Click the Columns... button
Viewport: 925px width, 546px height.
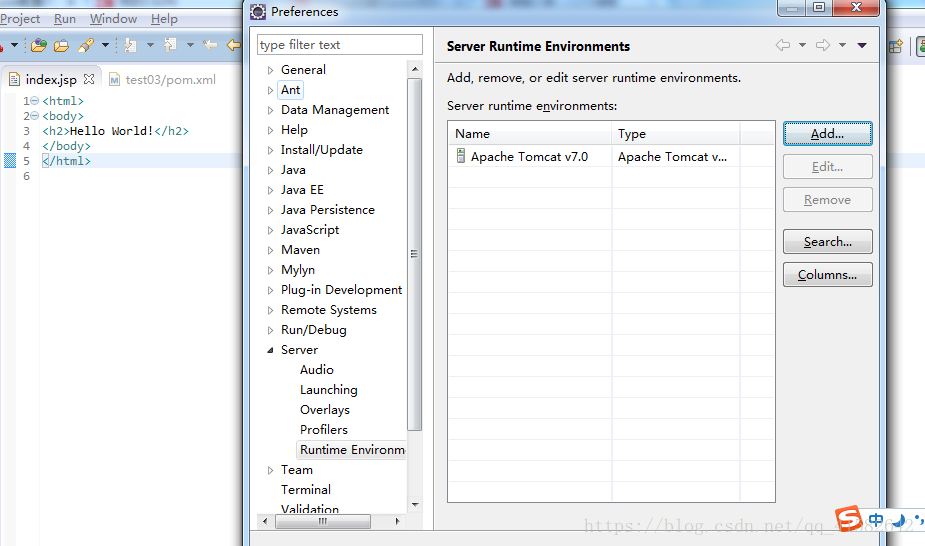click(x=828, y=275)
